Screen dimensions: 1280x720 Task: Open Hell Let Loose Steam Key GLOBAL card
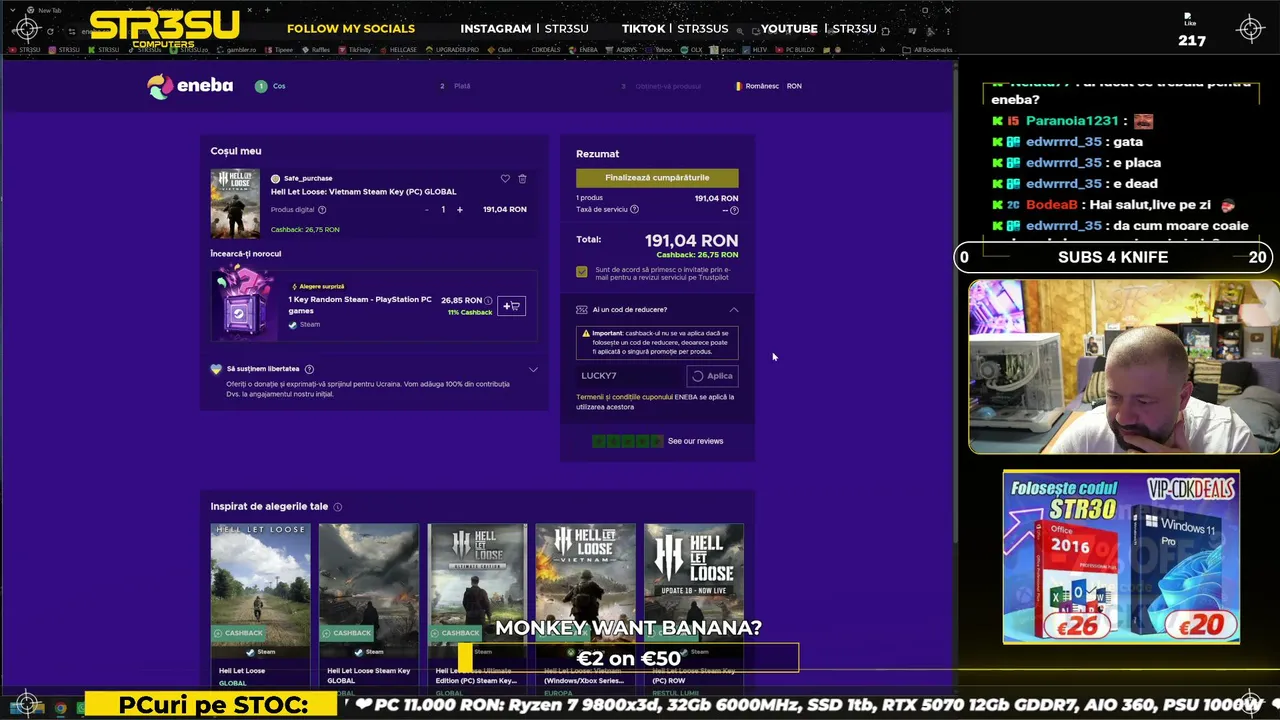(369, 607)
